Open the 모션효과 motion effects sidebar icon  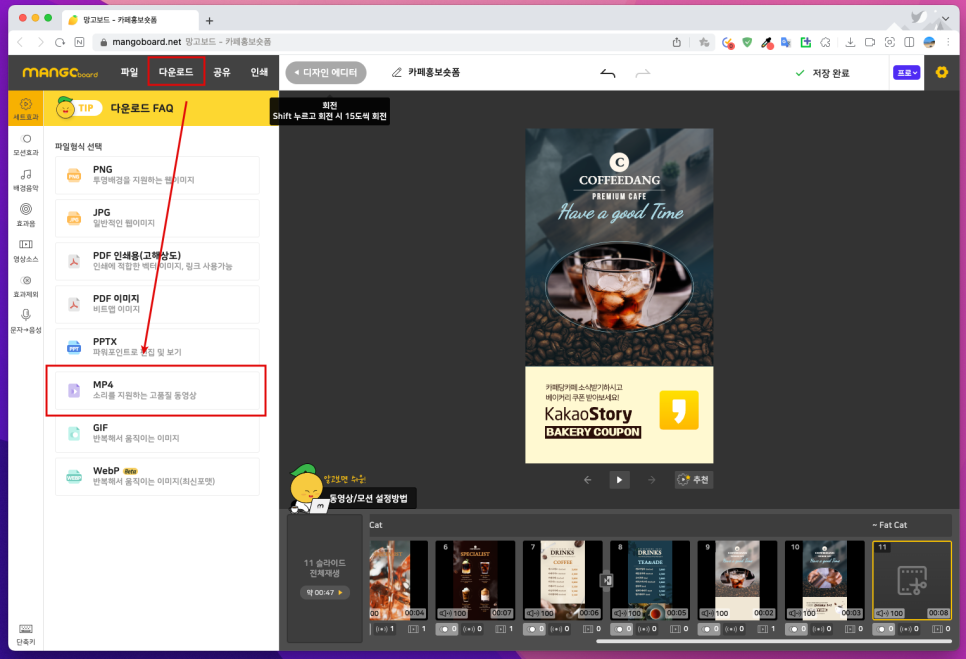pyautogui.click(x=26, y=144)
